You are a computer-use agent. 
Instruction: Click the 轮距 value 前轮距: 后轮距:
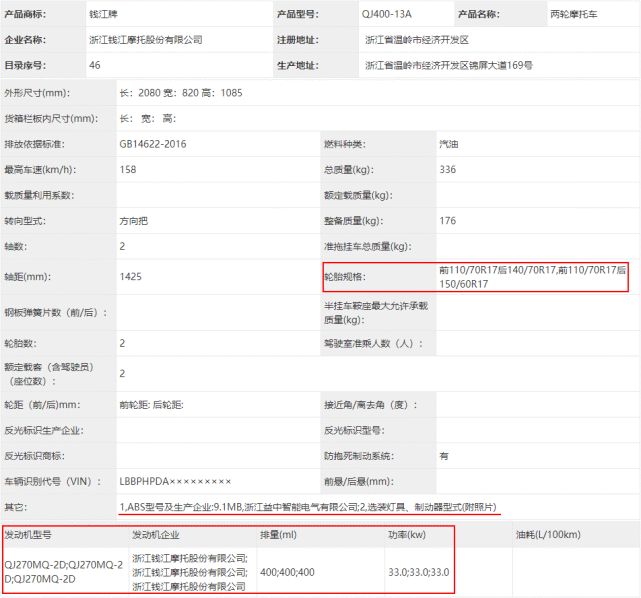click(151, 405)
